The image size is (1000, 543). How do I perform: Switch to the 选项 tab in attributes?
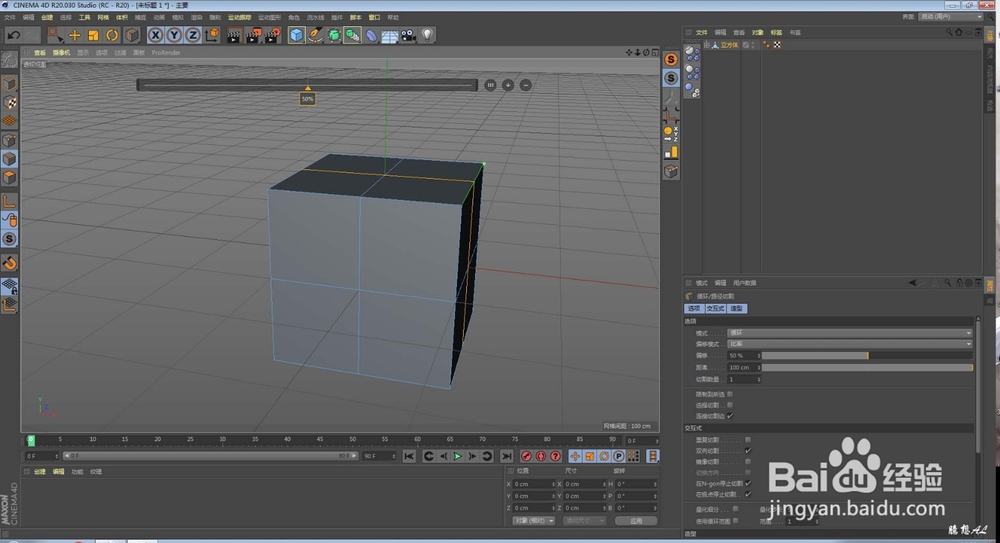pos(693,308)
